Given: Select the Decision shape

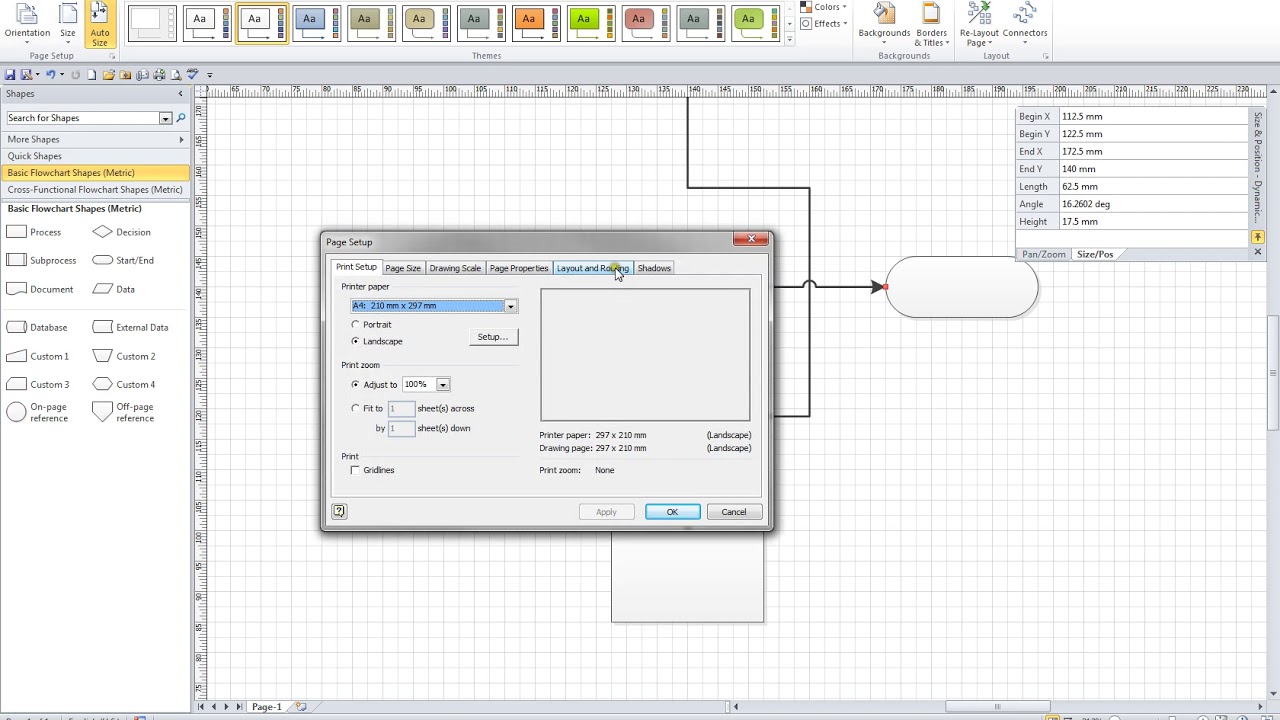Looking at the screenshot, I should tap(122, 232).
